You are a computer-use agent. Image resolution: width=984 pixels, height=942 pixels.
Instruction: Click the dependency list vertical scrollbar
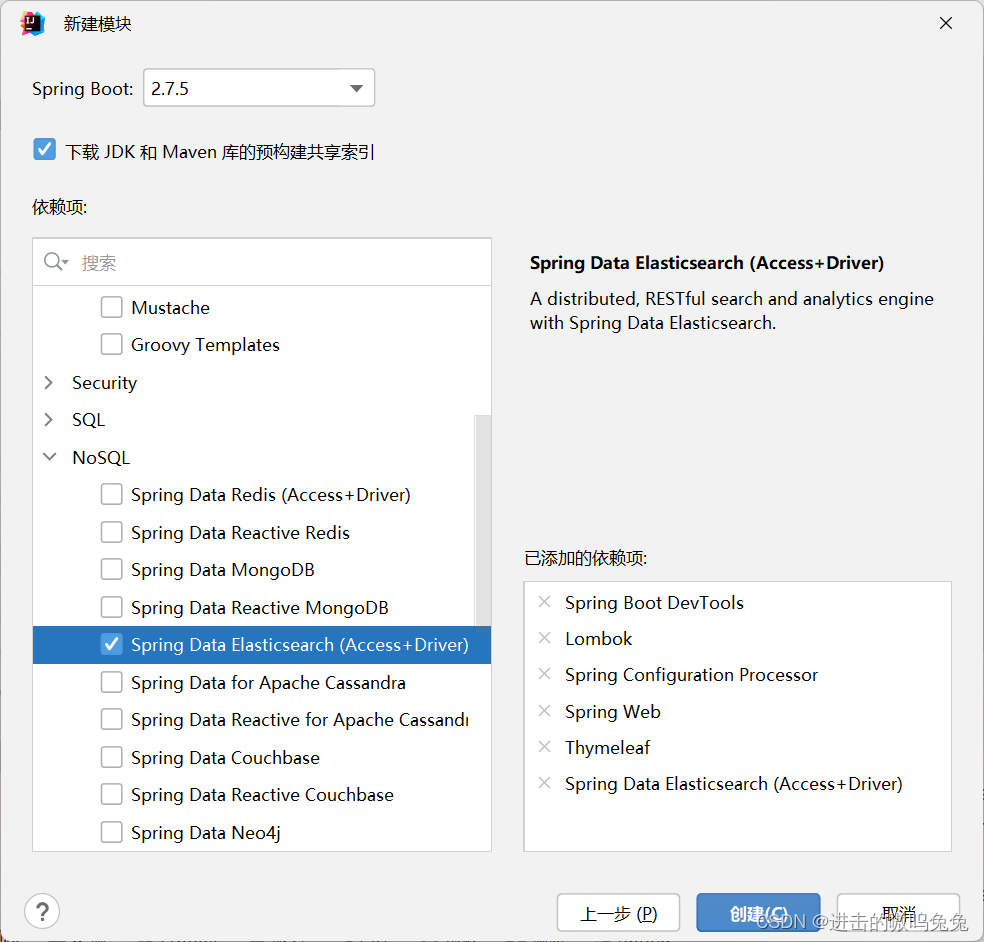tap(483, 520)
